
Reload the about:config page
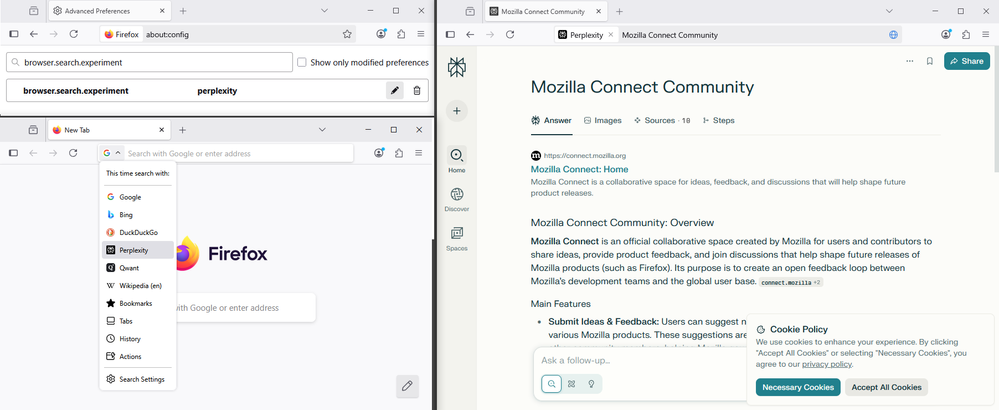[x=74, y=34]
